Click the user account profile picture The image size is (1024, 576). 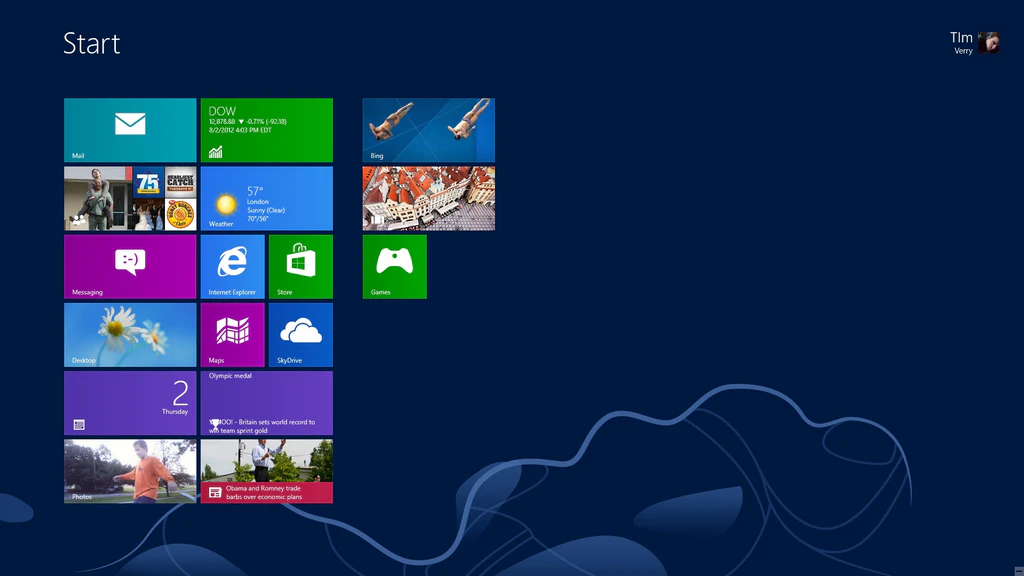coord(989,42)
